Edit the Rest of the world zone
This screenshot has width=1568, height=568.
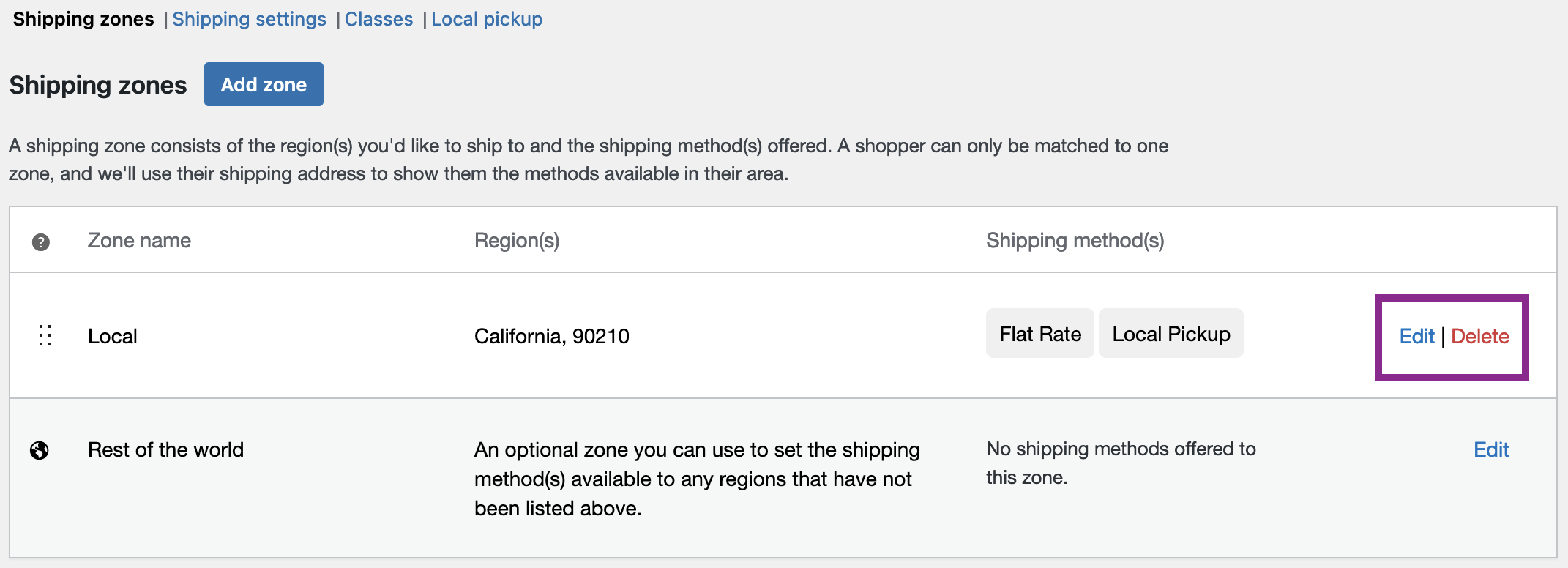click(x=1491, y=449)
